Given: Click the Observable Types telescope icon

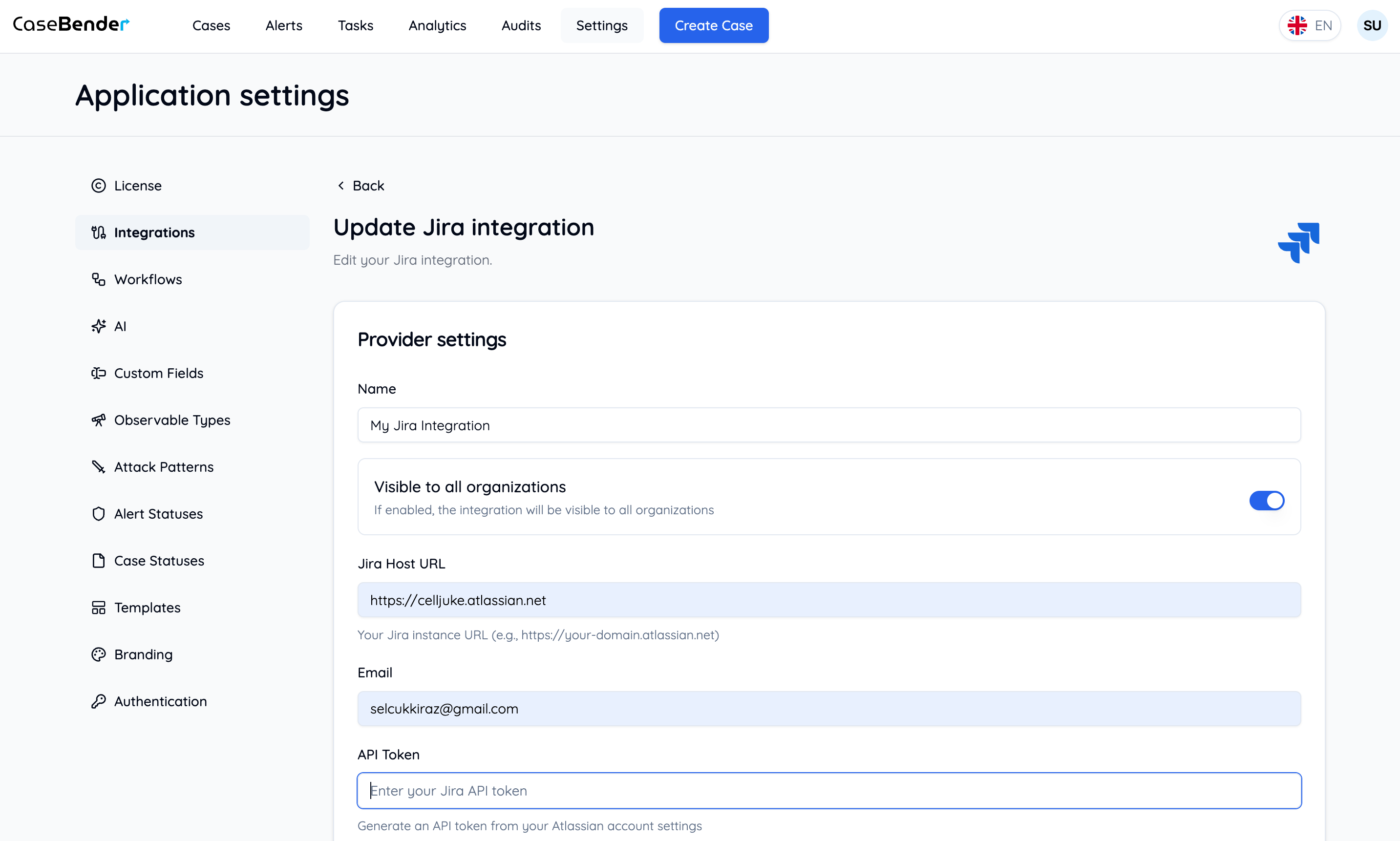Looking at the screenshot, I should coord(99,420).
